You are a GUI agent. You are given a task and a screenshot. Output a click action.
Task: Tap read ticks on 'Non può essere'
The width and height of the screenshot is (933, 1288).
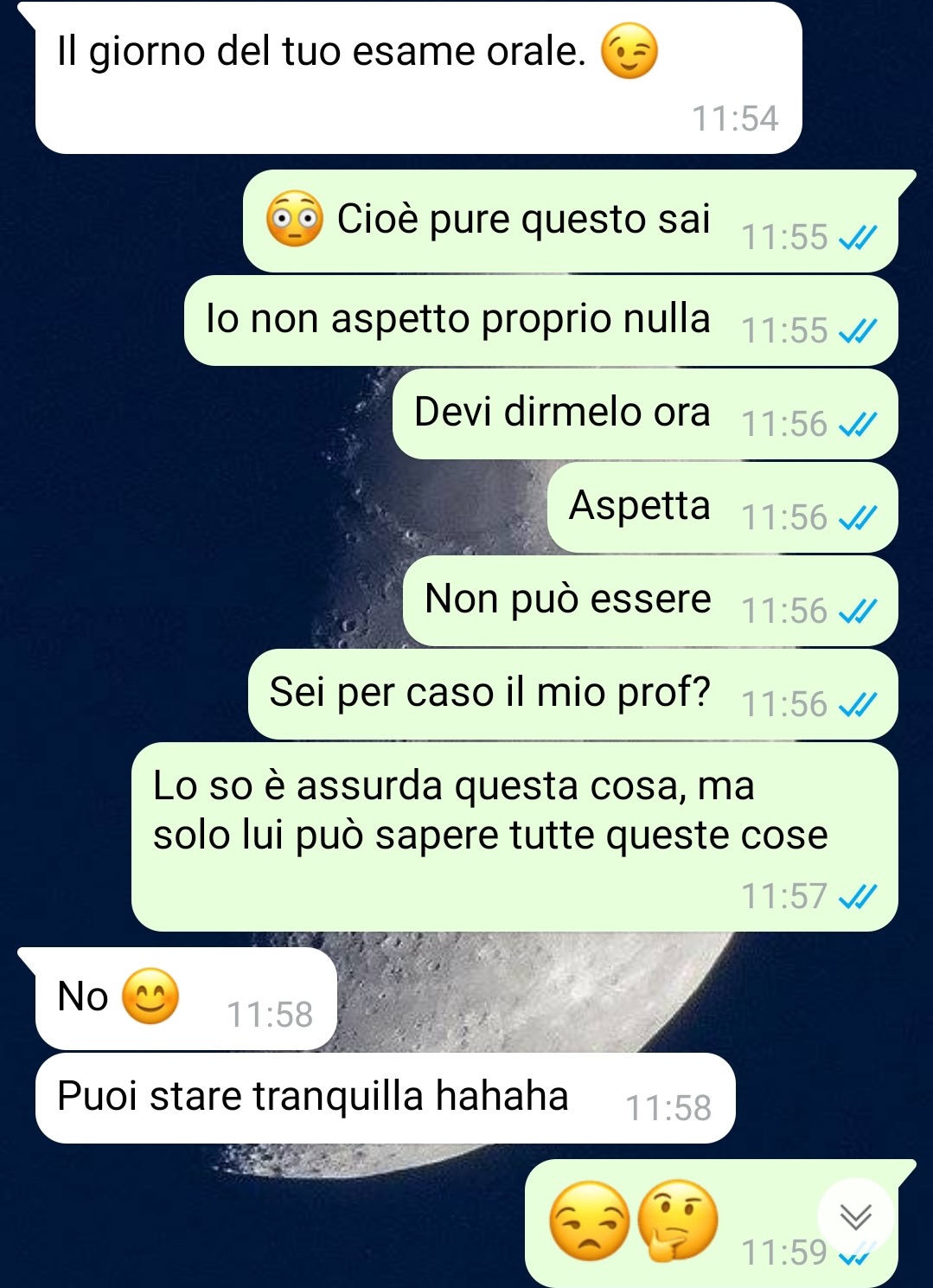click(x=858, y=611)
